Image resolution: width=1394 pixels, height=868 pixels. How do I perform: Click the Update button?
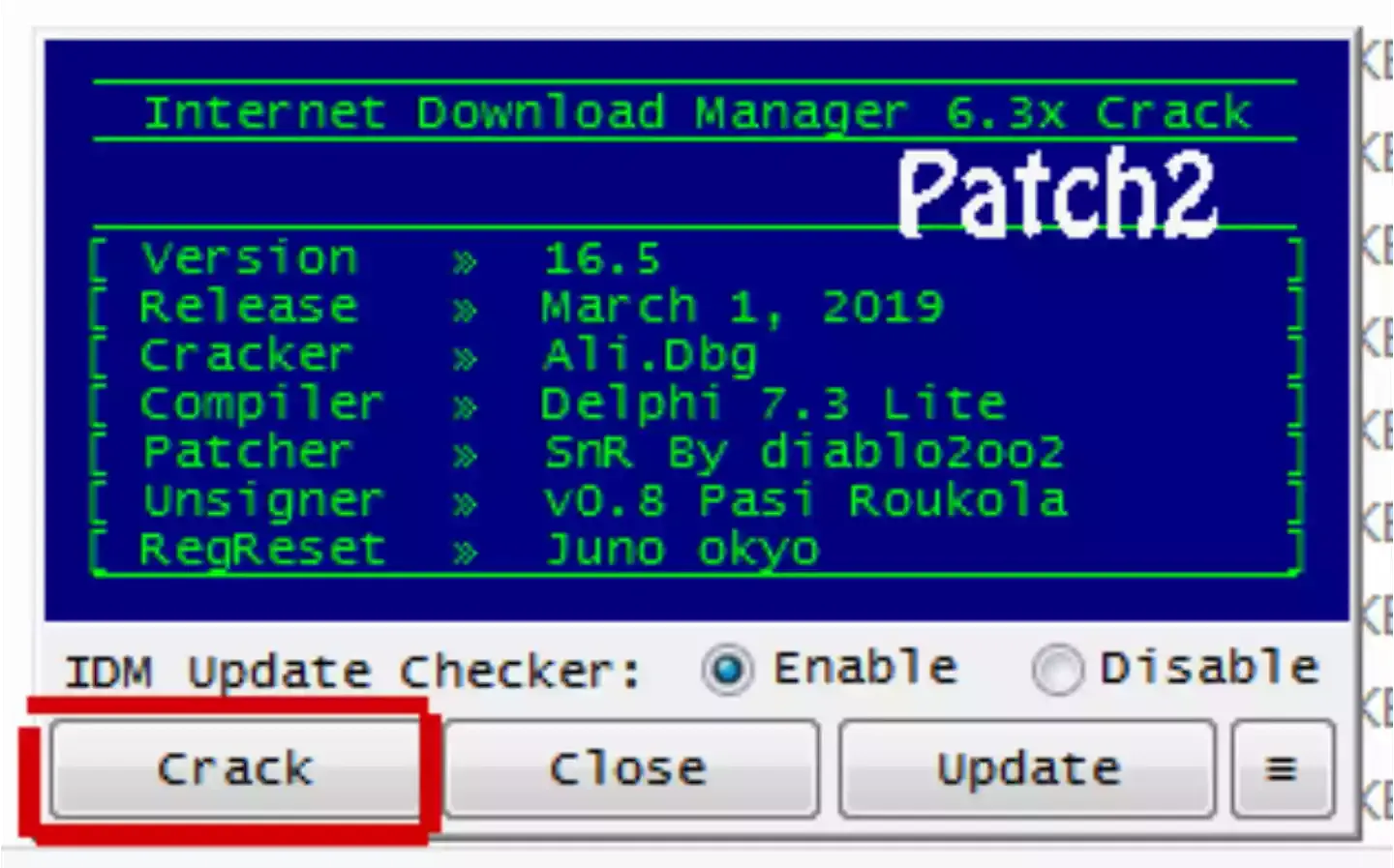tap(1027, 769)
